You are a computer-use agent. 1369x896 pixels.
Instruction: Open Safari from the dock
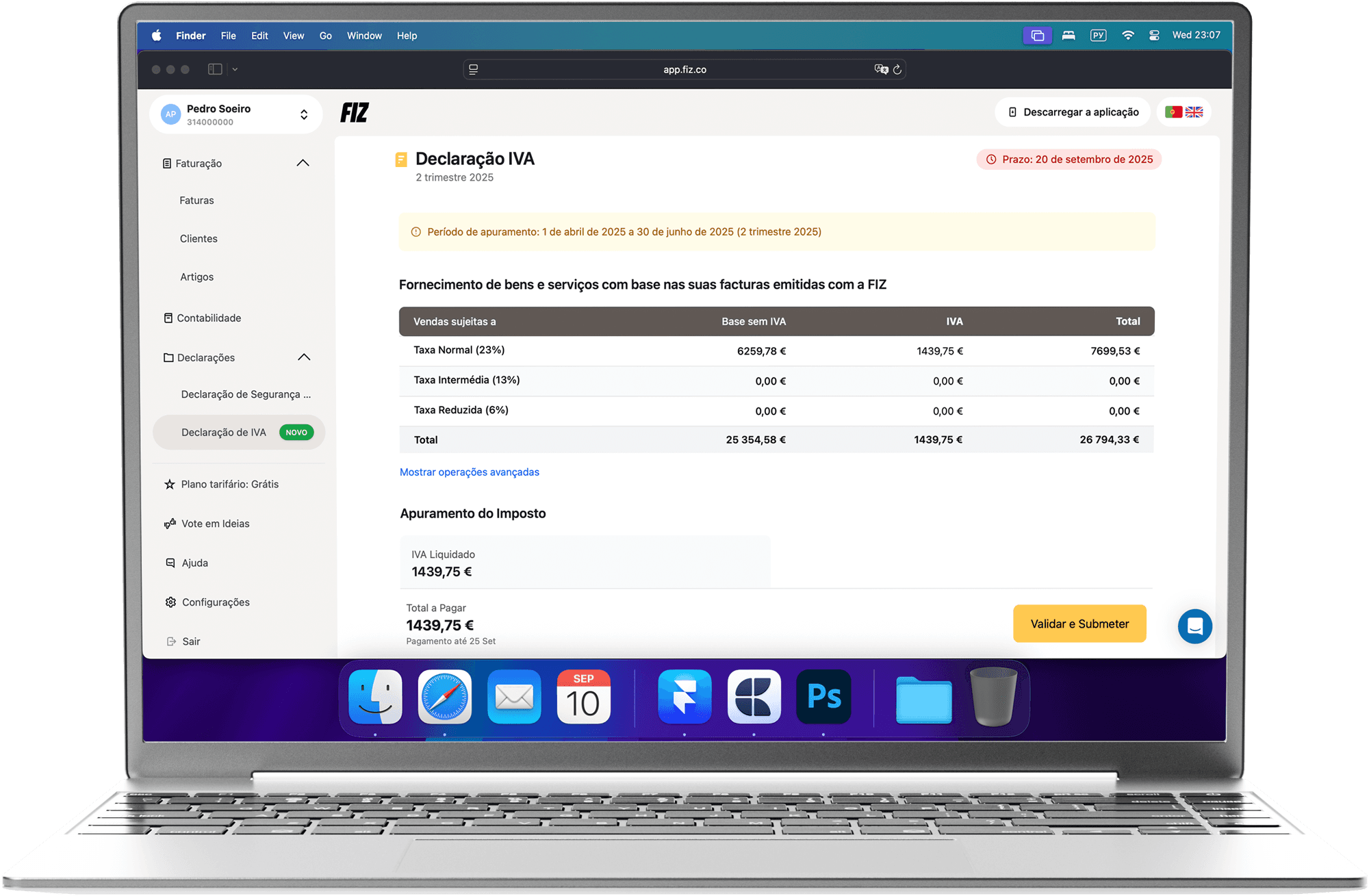click(445, 697)
